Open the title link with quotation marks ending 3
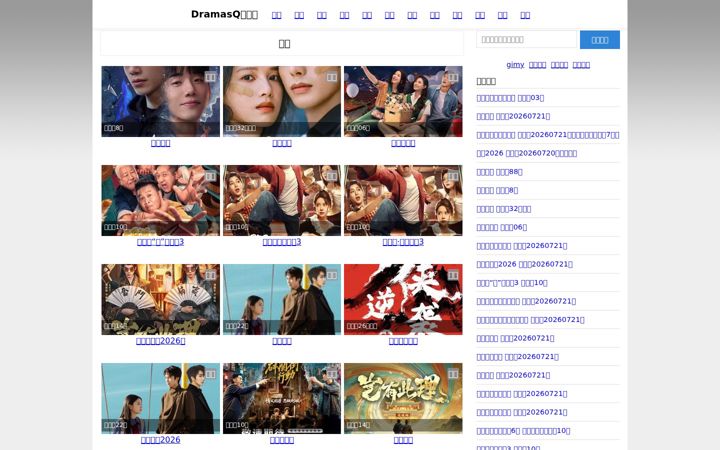 pyautogui.click(x=161, y=242)
